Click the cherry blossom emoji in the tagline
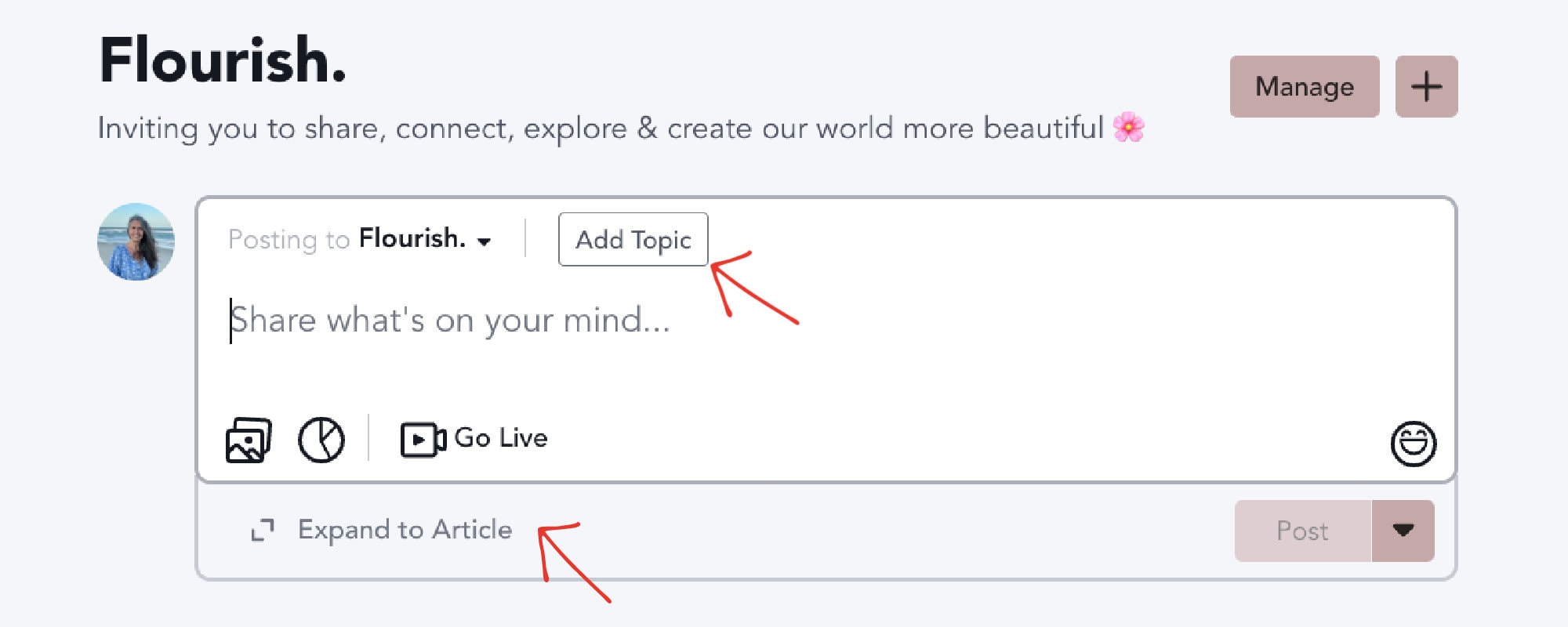The width and height of the screenshot is (1568, 627). [x=1129, y=127]
